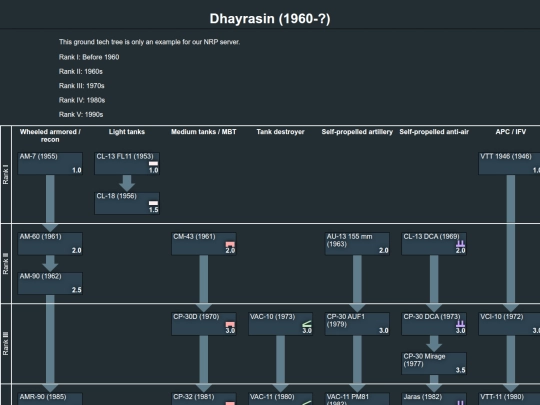Select the VAC-10 (1973) tank destroyer card
The width and height of the screenshot is (540, 405).
click(x=280, y=324)
